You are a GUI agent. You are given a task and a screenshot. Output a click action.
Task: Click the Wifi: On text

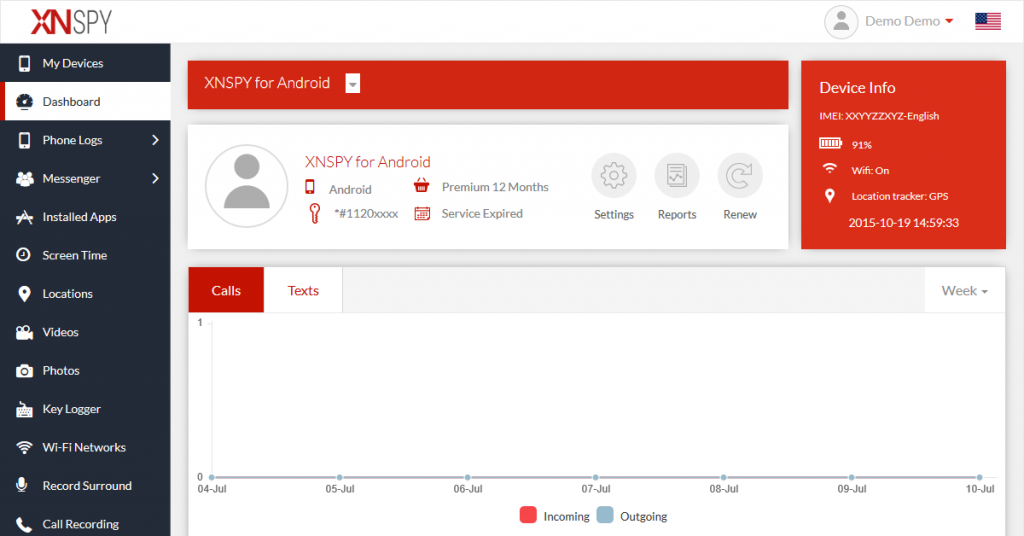870,170
